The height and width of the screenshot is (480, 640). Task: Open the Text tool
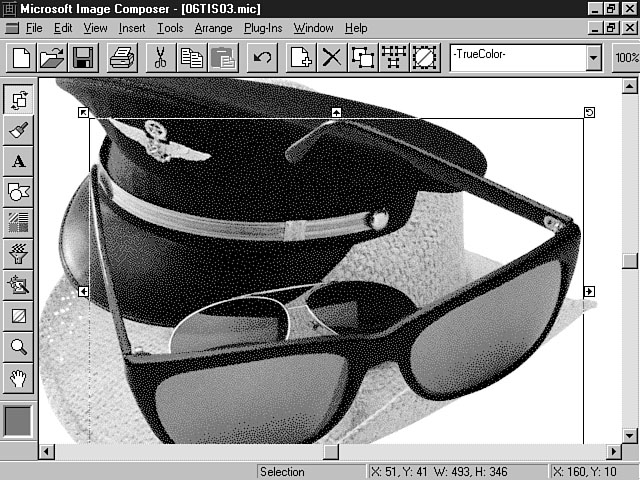click(x=19, y=161)
